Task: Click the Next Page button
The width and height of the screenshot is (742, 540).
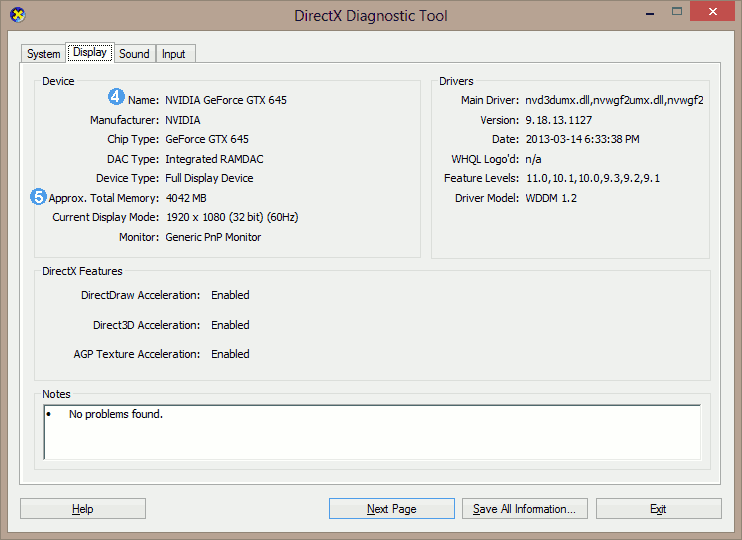Action: (x=391, y=509)
